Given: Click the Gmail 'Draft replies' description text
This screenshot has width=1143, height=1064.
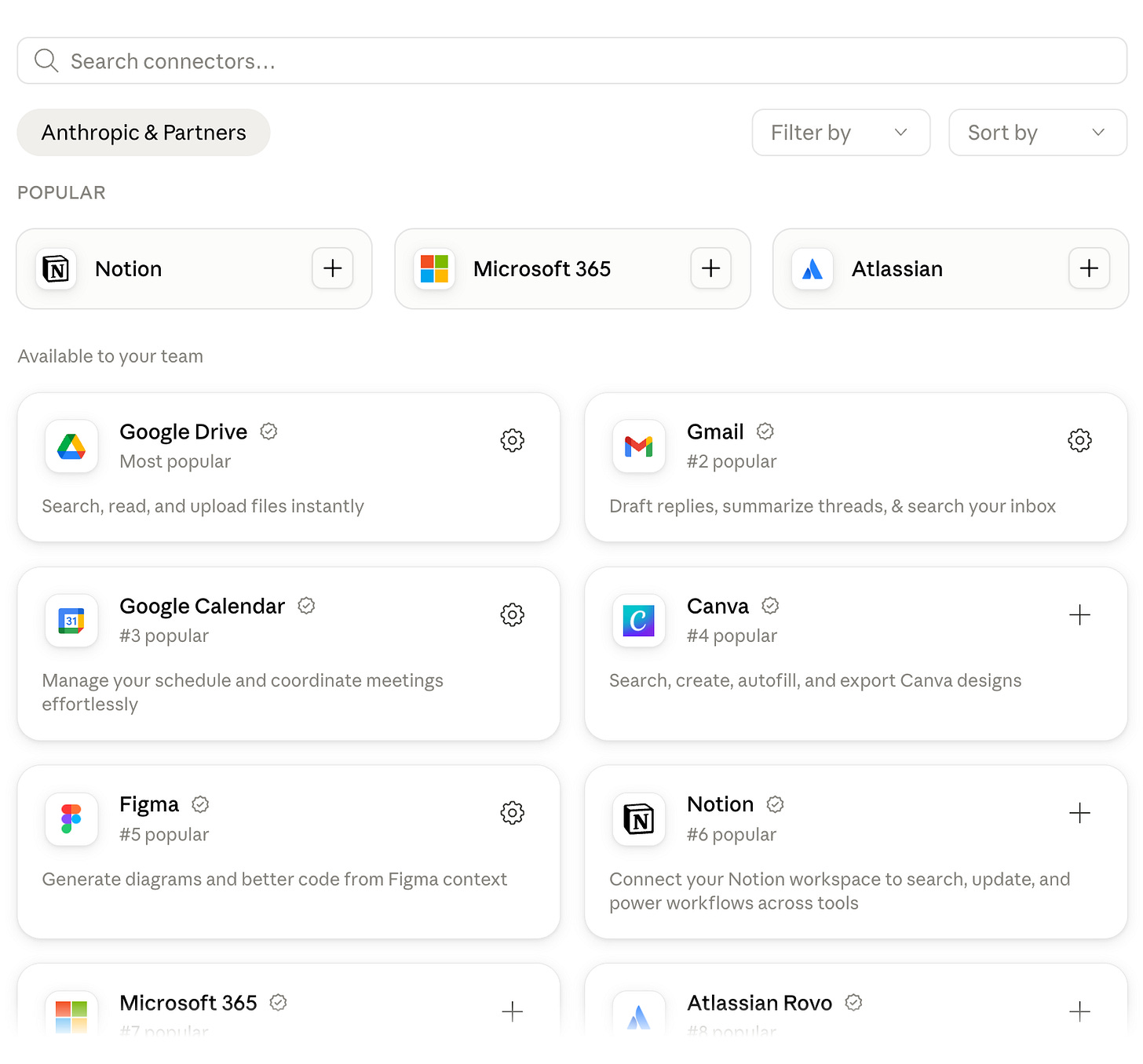Looking at the screenshot, I should tap(832, 506).
